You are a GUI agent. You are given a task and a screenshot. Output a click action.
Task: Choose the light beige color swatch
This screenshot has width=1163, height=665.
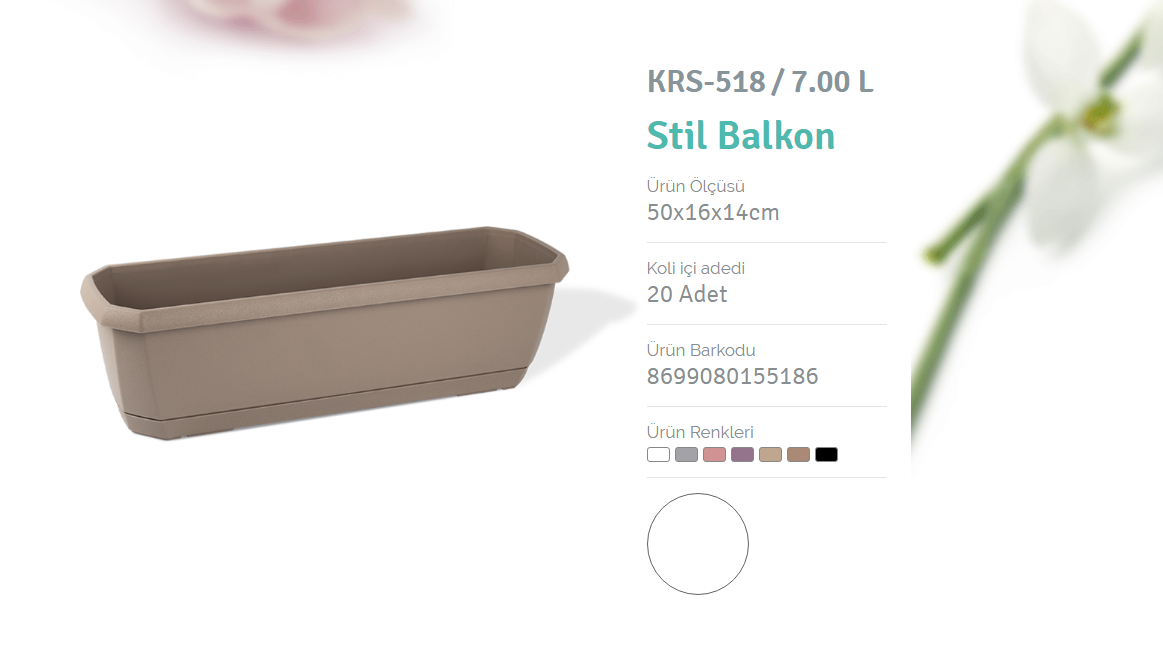coord(771,454)
